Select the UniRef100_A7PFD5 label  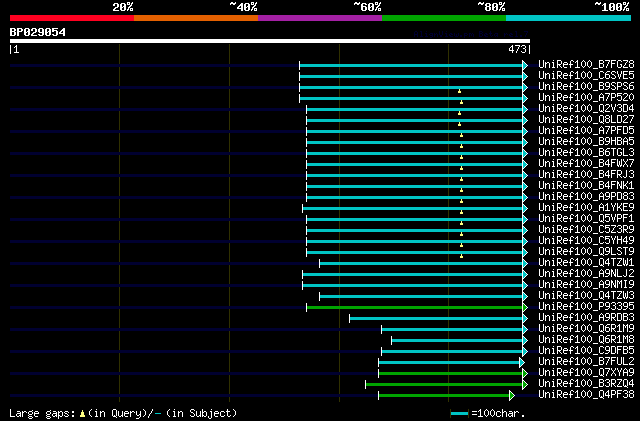coord(586,131)
